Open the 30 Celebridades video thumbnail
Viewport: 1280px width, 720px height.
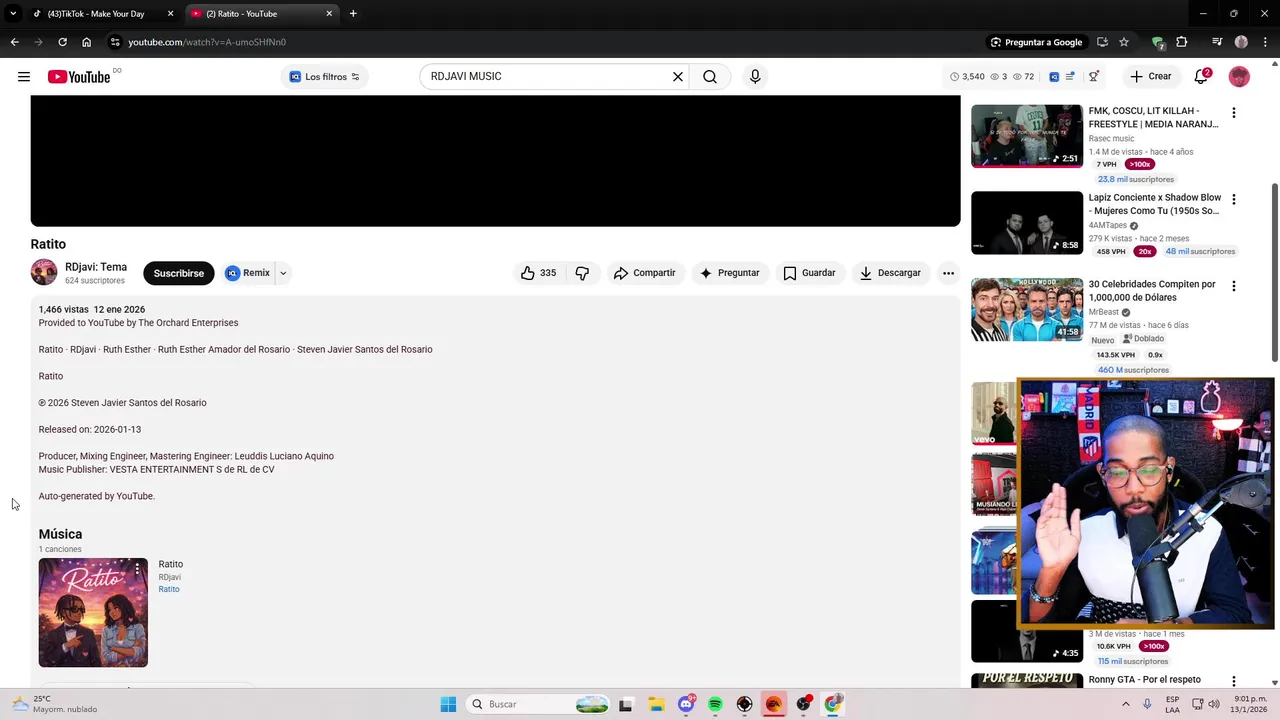[1027, 309]
